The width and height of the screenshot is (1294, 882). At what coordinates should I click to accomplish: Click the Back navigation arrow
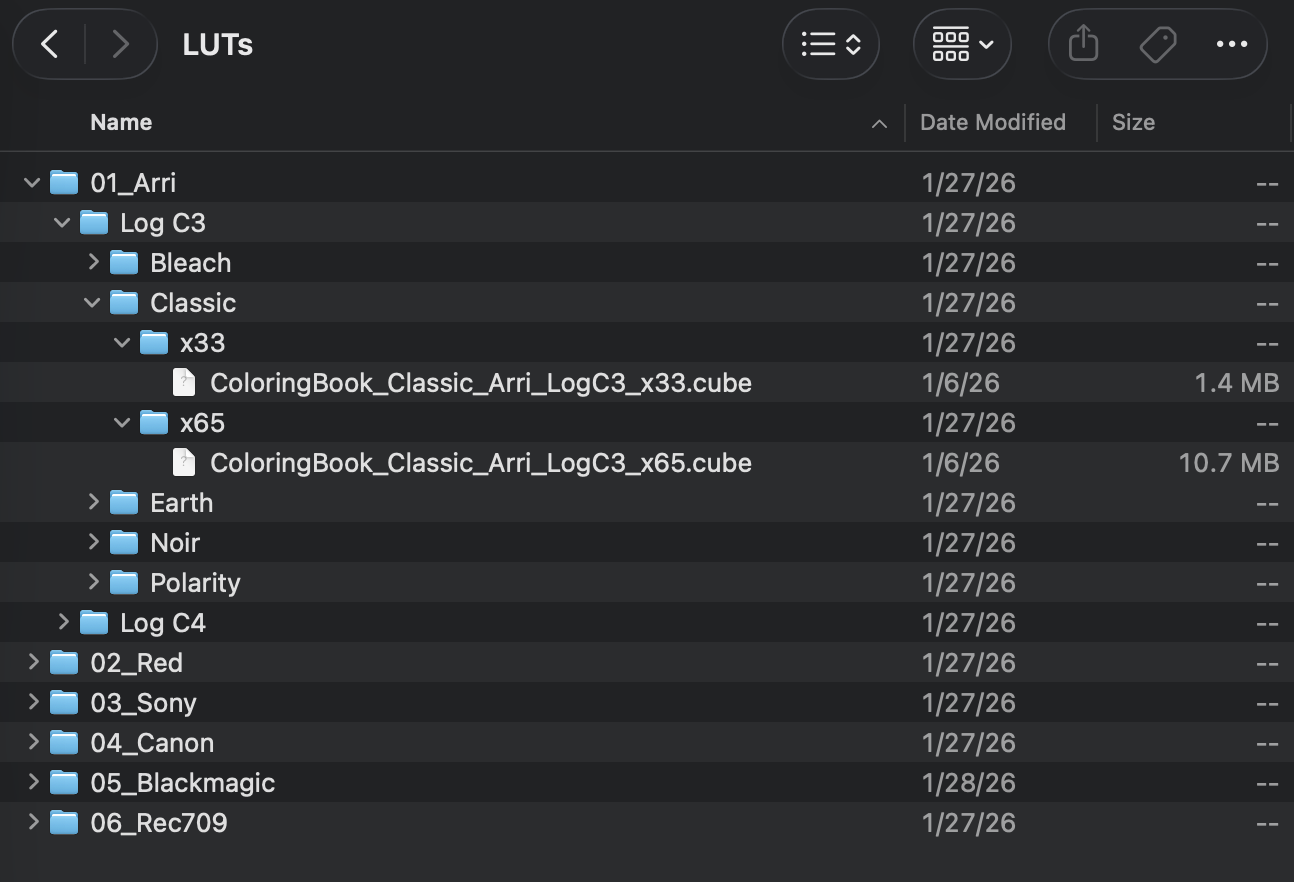tap(48, 44)
